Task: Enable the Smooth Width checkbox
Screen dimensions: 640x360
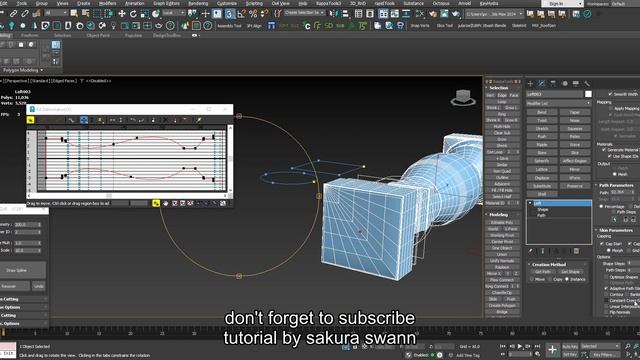Action: tap(611, 94)
